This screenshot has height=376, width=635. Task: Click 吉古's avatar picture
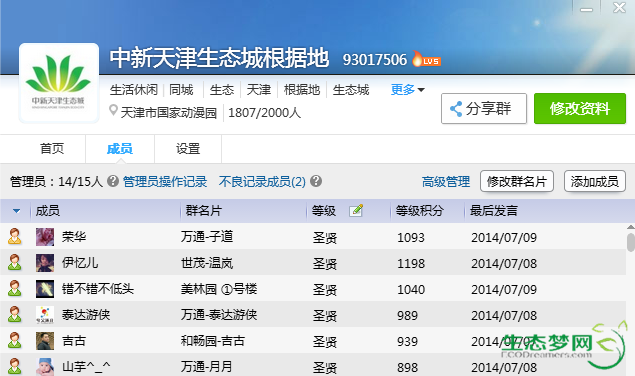tap(45, 341)
